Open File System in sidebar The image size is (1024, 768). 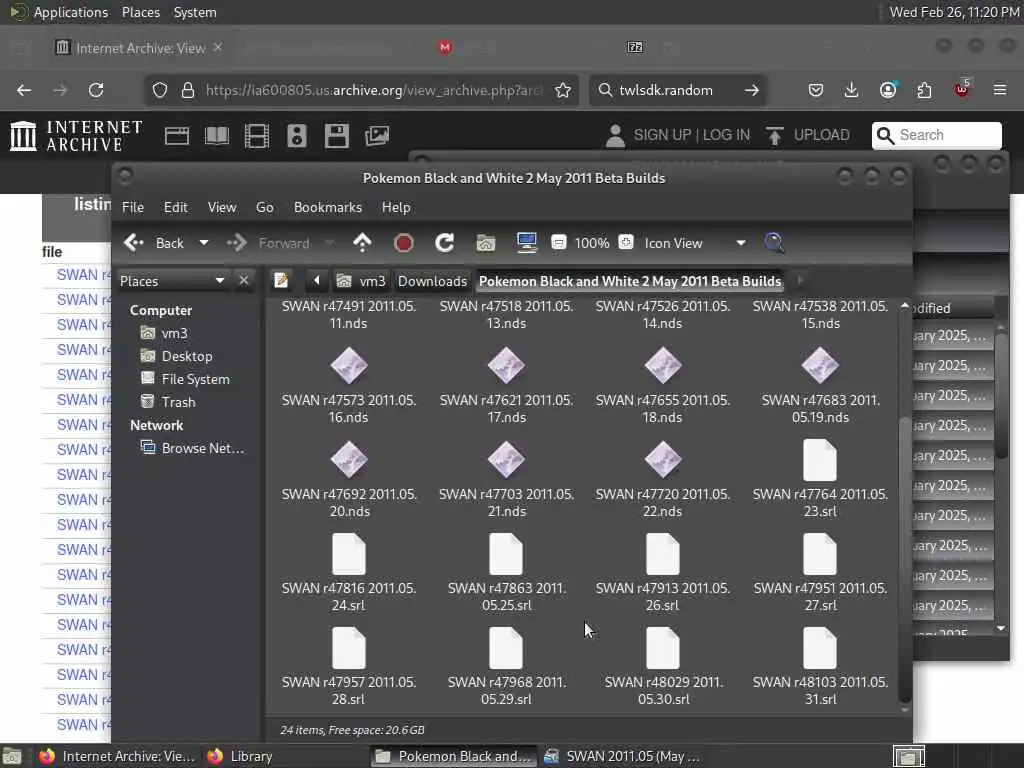[195, 379]
